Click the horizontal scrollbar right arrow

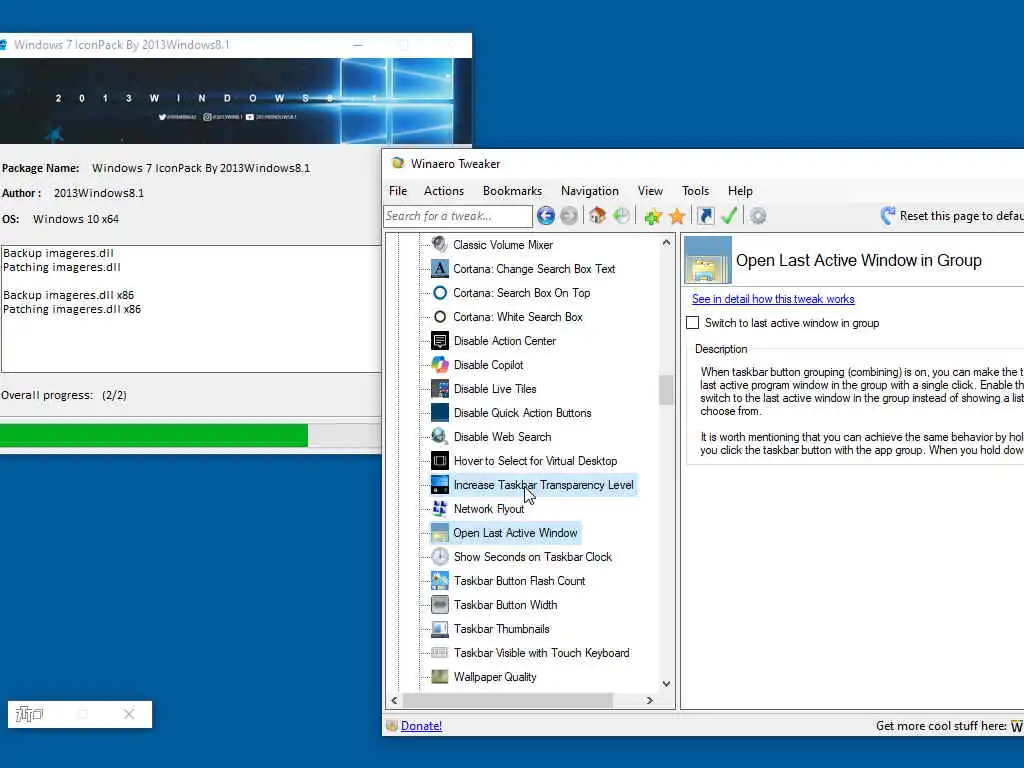tap(649, 700)
